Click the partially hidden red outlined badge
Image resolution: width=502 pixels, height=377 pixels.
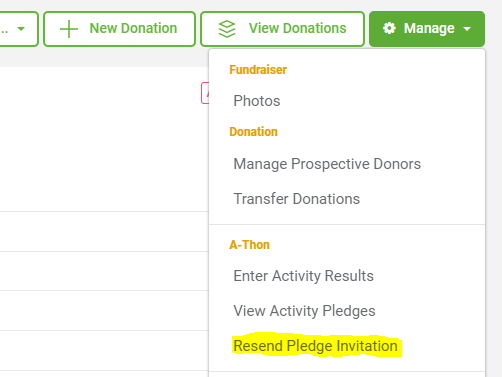click(205, 93)
